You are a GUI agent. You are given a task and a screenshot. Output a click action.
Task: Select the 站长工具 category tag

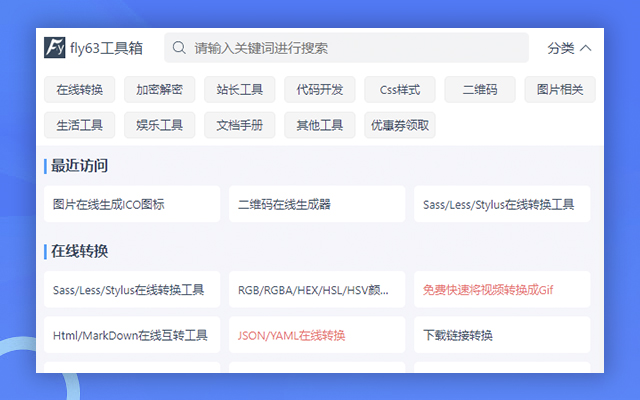pyautogui.click(x=240, y=89)
